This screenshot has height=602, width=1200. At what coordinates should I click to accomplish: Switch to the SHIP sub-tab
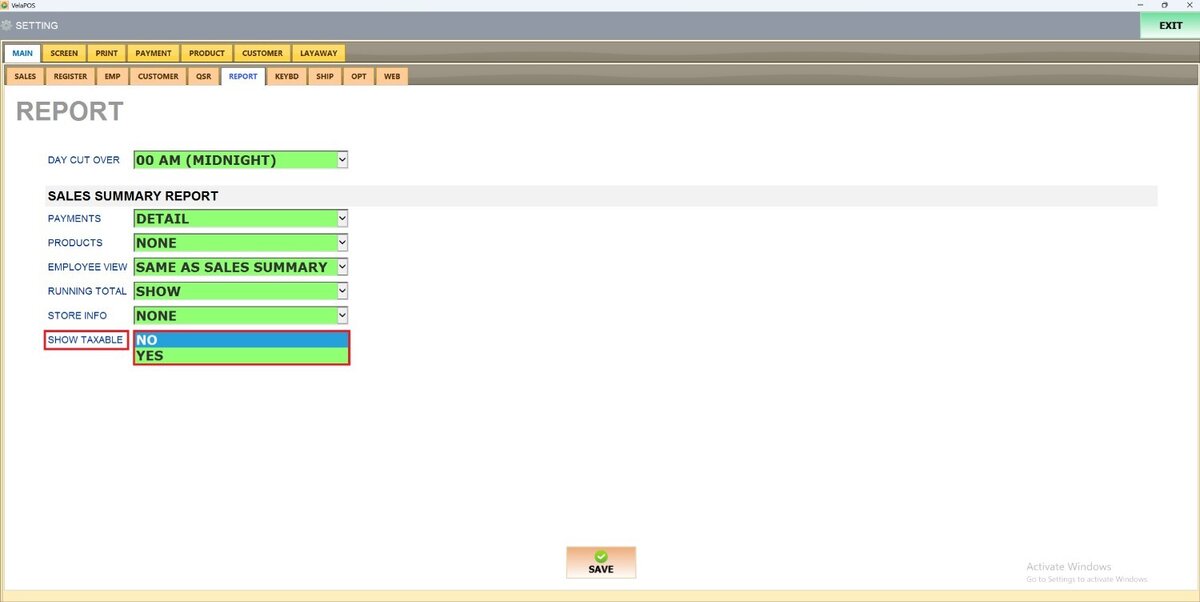[x=325, y=76]
